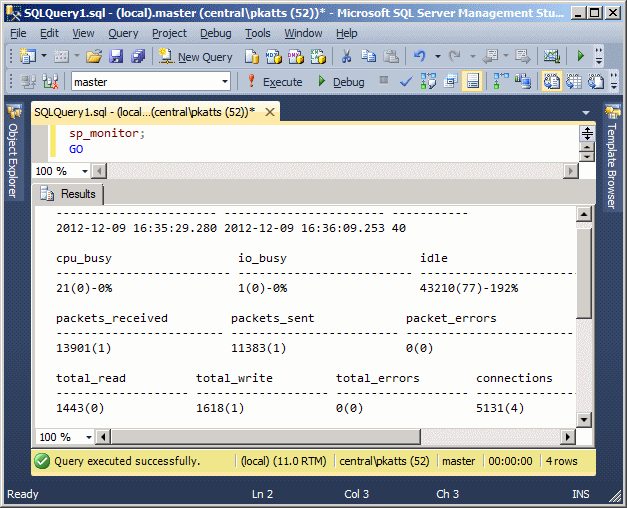Click the XMLA query icon
Image resolution: width=627 pixels, height=508 pixels.
[318, 56]
